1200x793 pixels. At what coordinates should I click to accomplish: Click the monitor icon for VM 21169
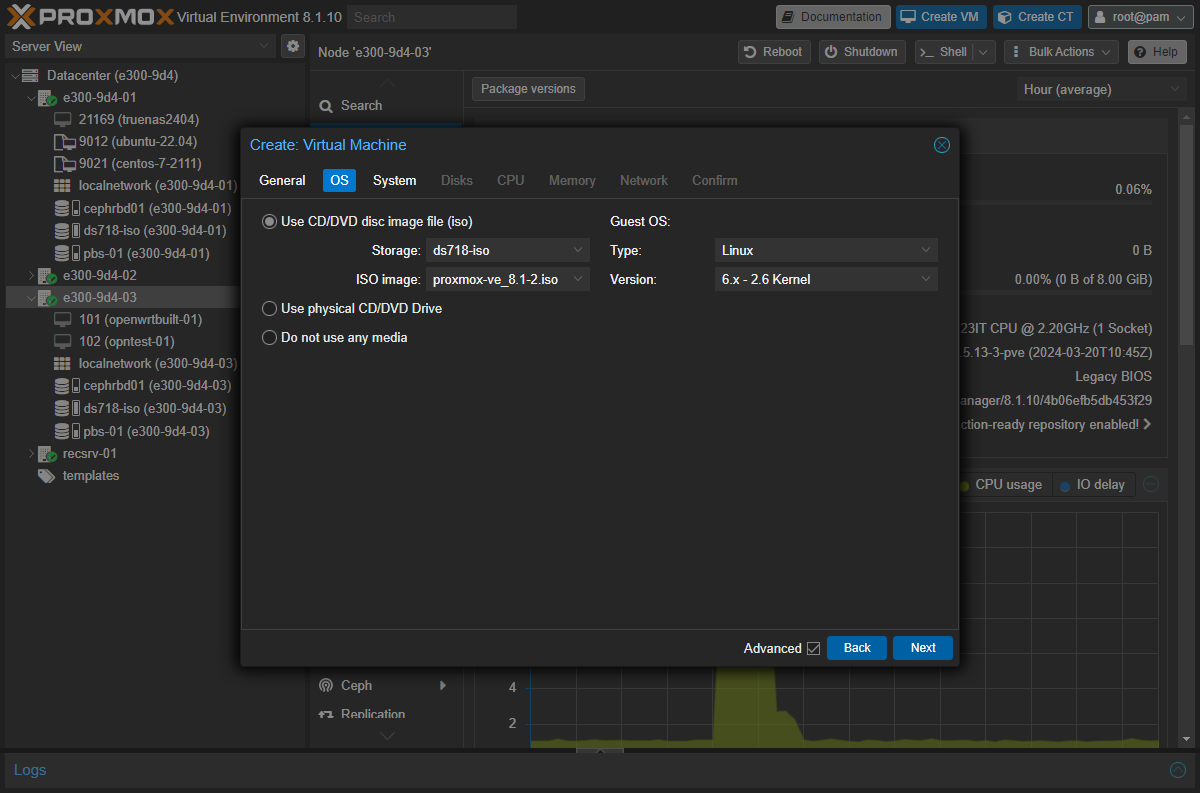pos(63,120)
